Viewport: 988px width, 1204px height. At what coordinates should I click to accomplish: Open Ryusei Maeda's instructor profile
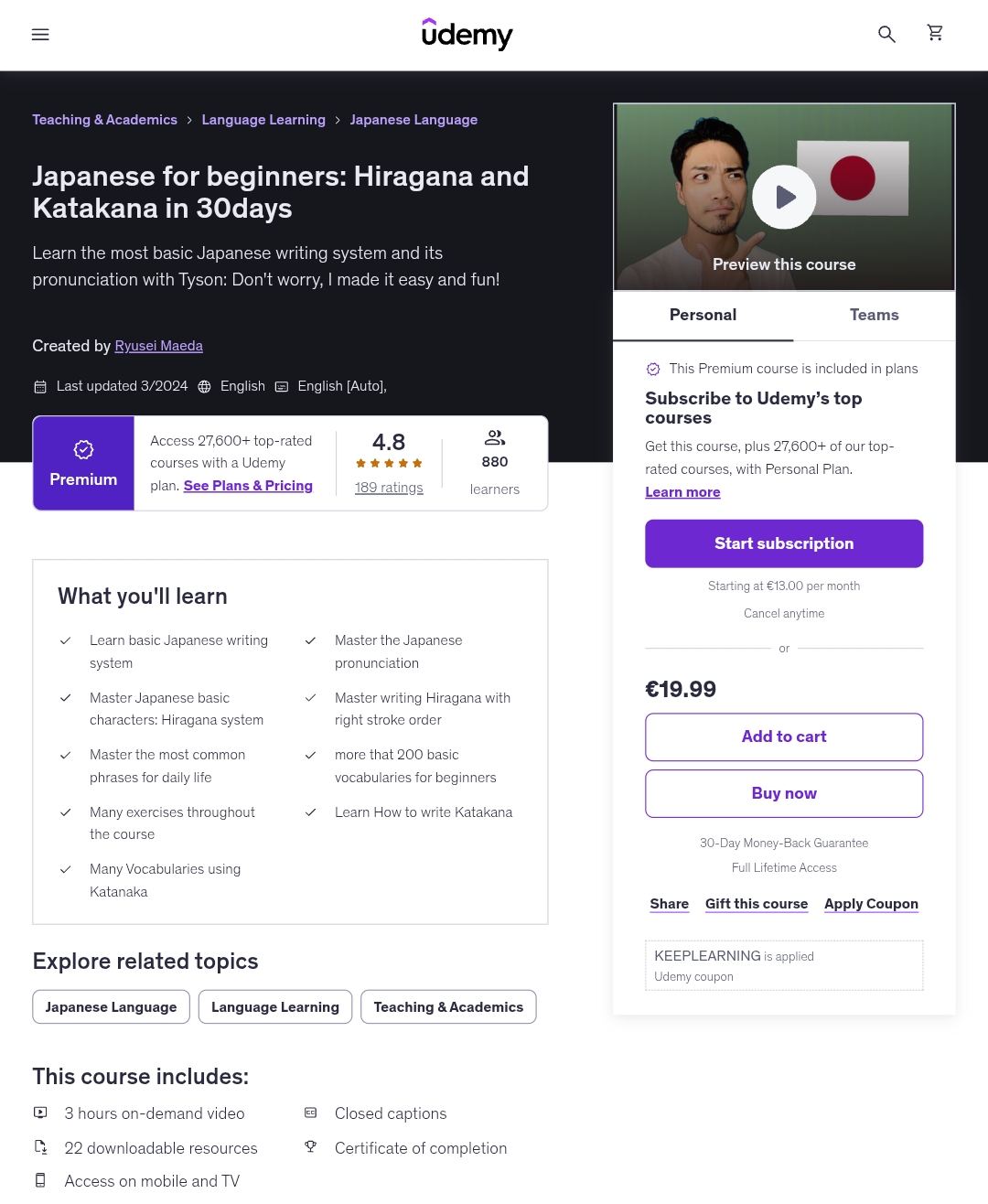(x=159, y=346)
